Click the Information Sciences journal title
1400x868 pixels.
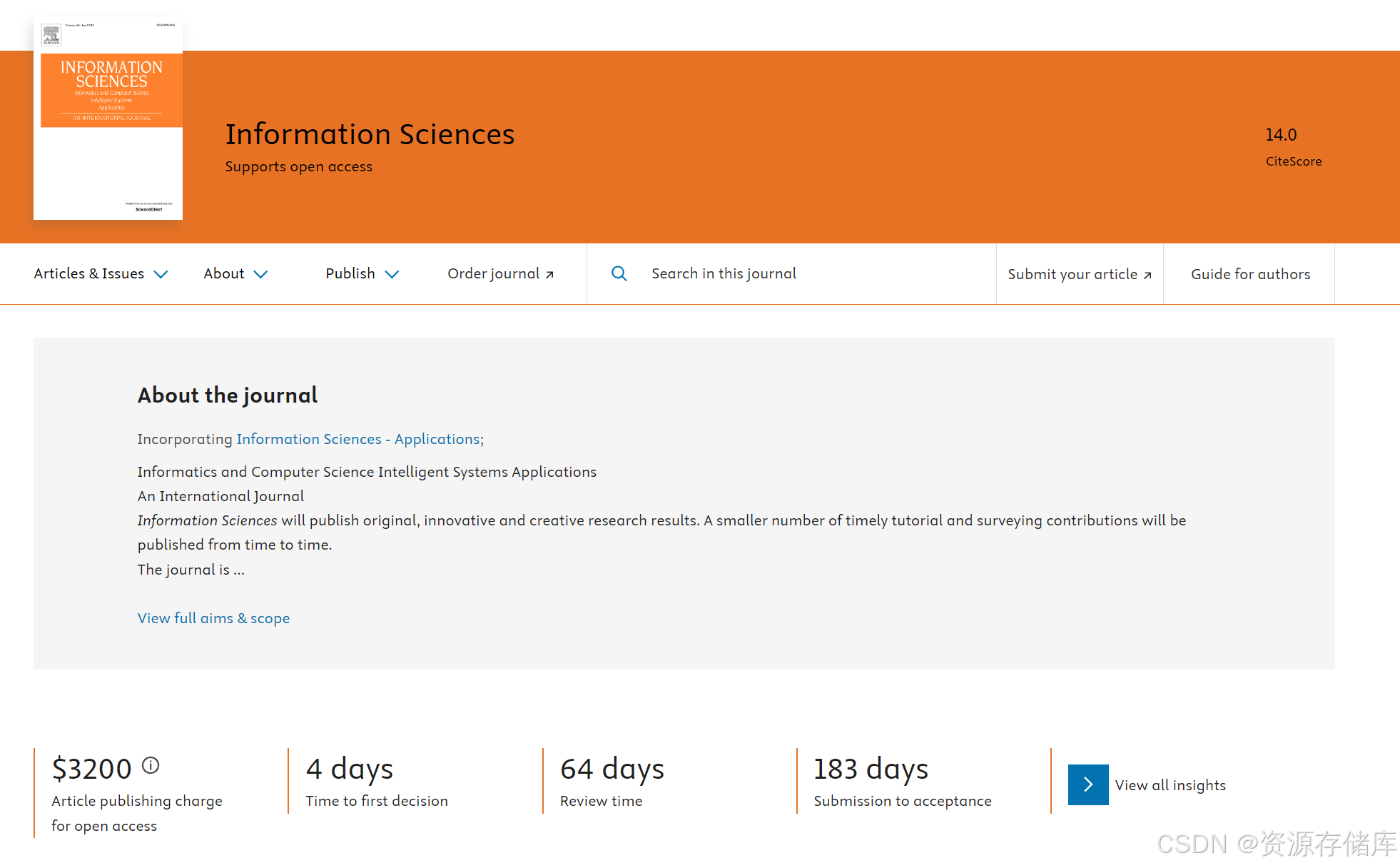click(370, 134)
